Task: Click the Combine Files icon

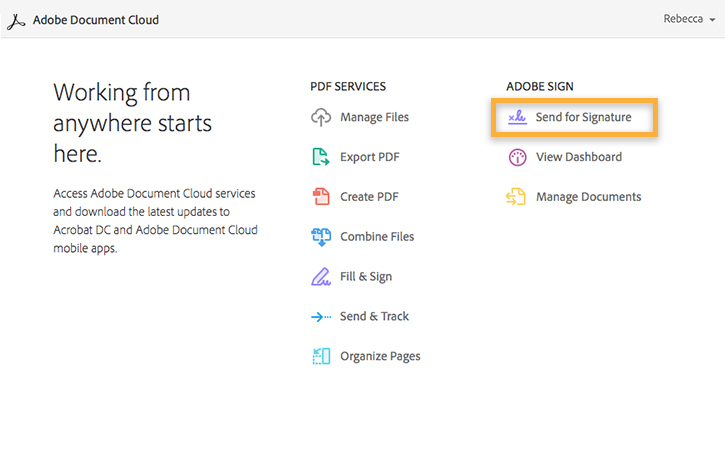Action: click(321, 237)
